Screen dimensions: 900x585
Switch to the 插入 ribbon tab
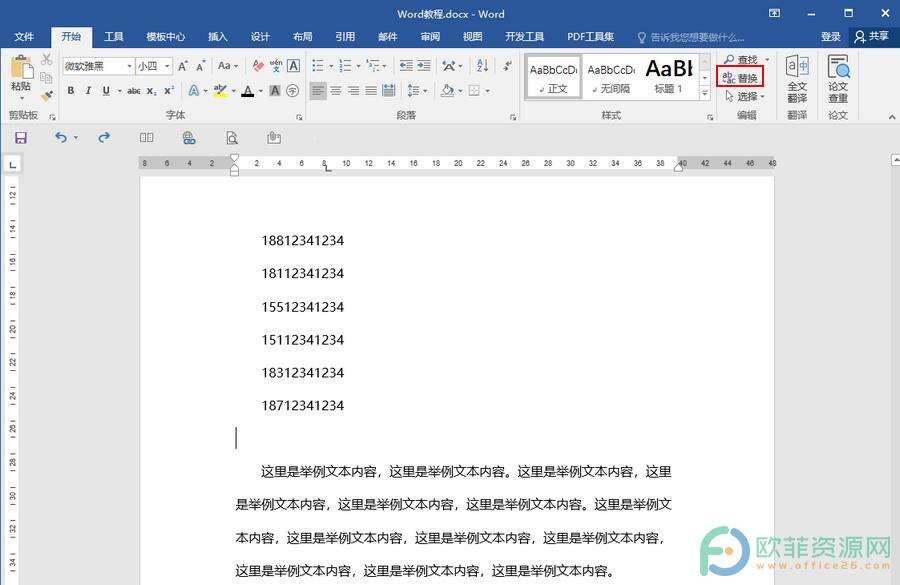point(217,37)
